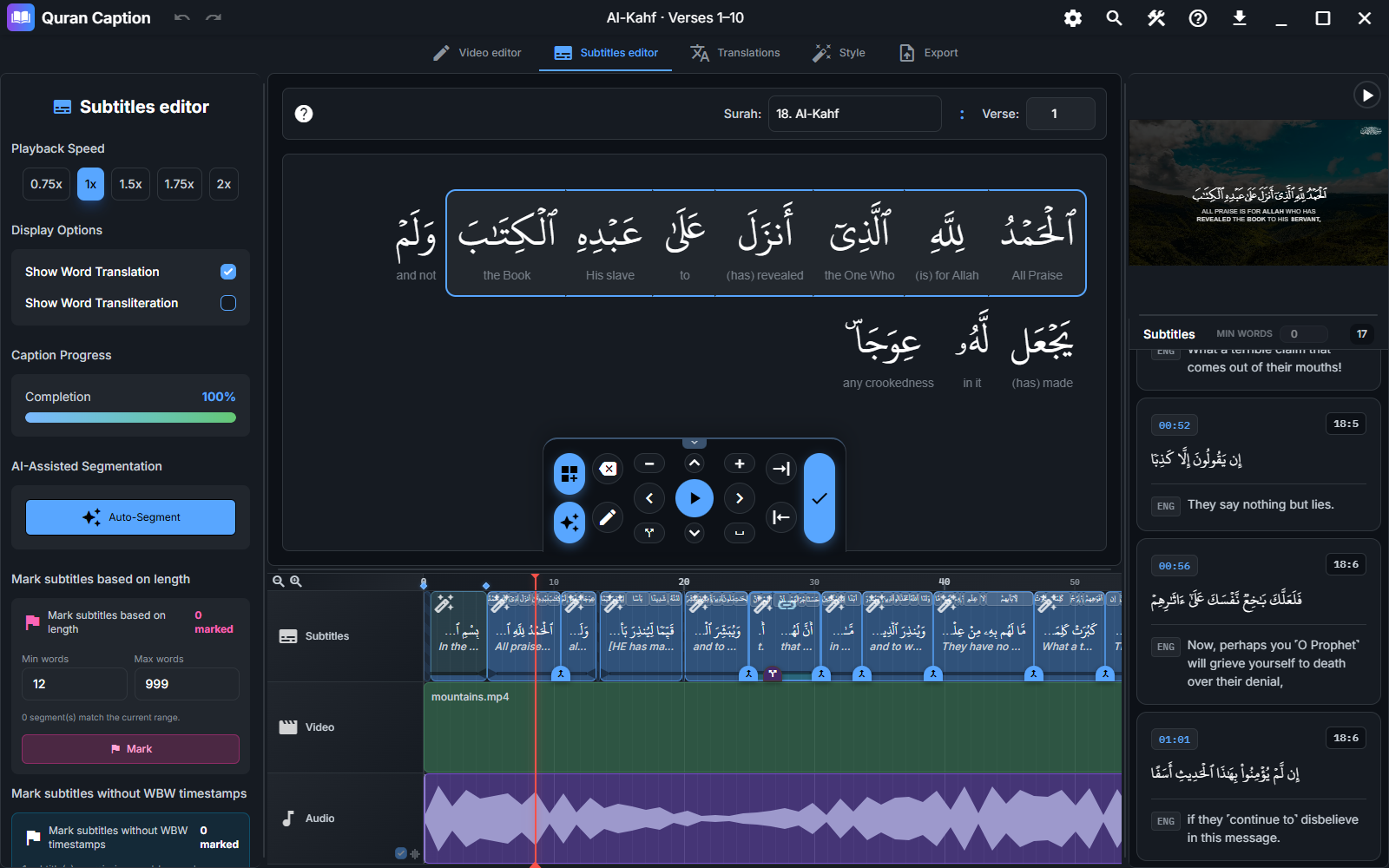Confirm selection with the tall checkmark button
Image resolution: width=1389 pixels, height=868 pixels.
[x=820, y=498]
